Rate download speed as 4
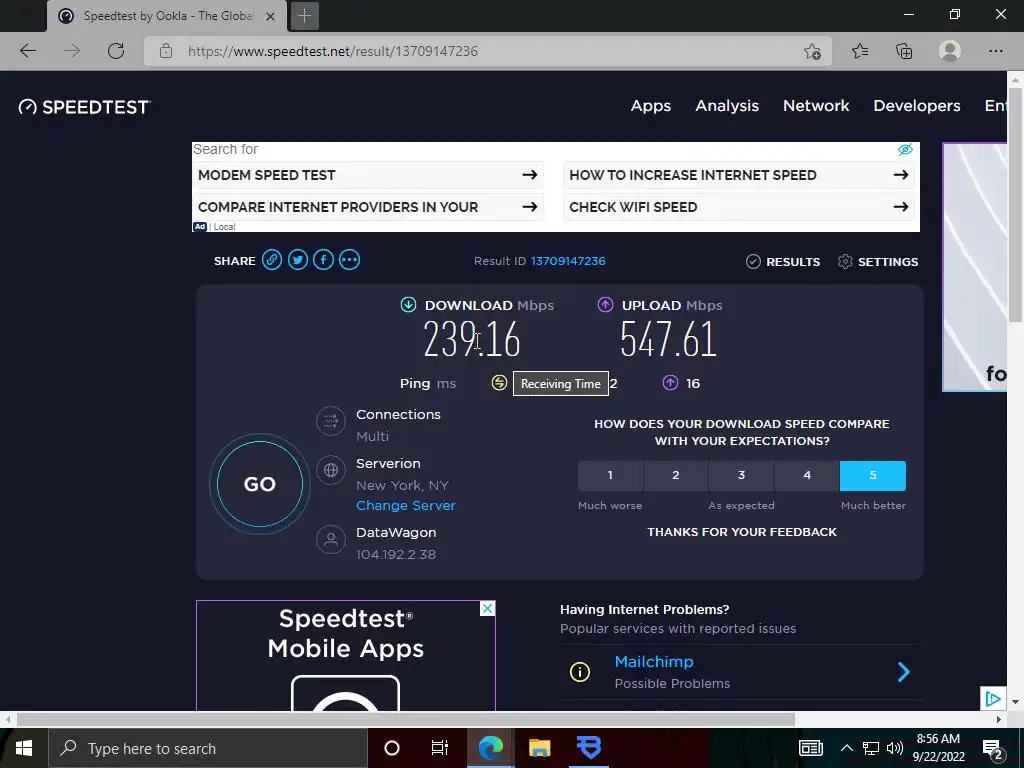The width and height of the screenshot is (1024, 768). 807,475
